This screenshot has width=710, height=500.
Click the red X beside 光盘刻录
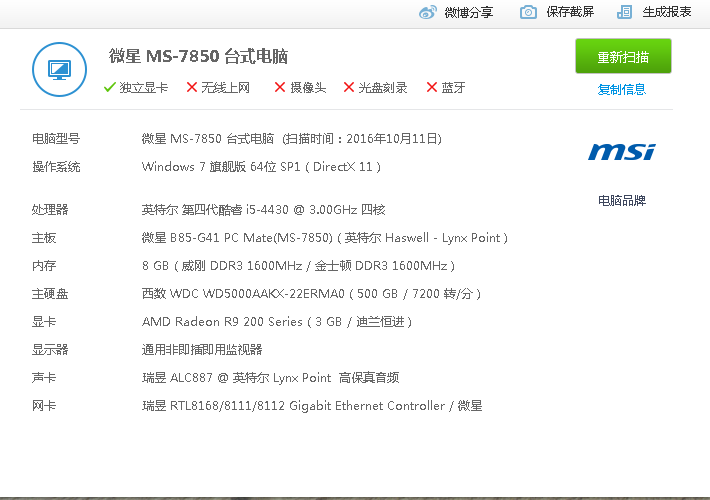[x=349, y=87]
